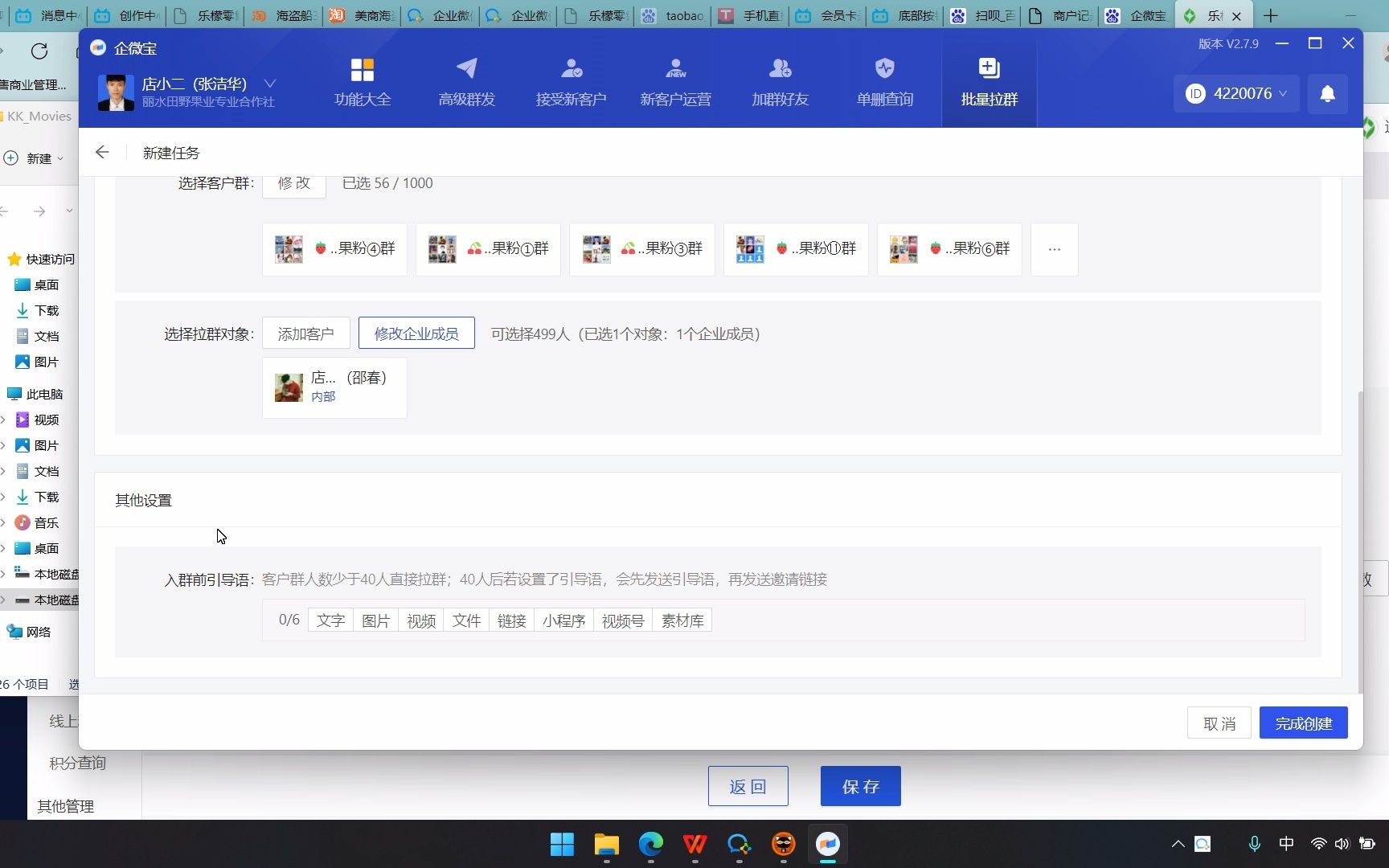
Task: Open 新建 dropdown in File Explorer
Action: [33, 158]
